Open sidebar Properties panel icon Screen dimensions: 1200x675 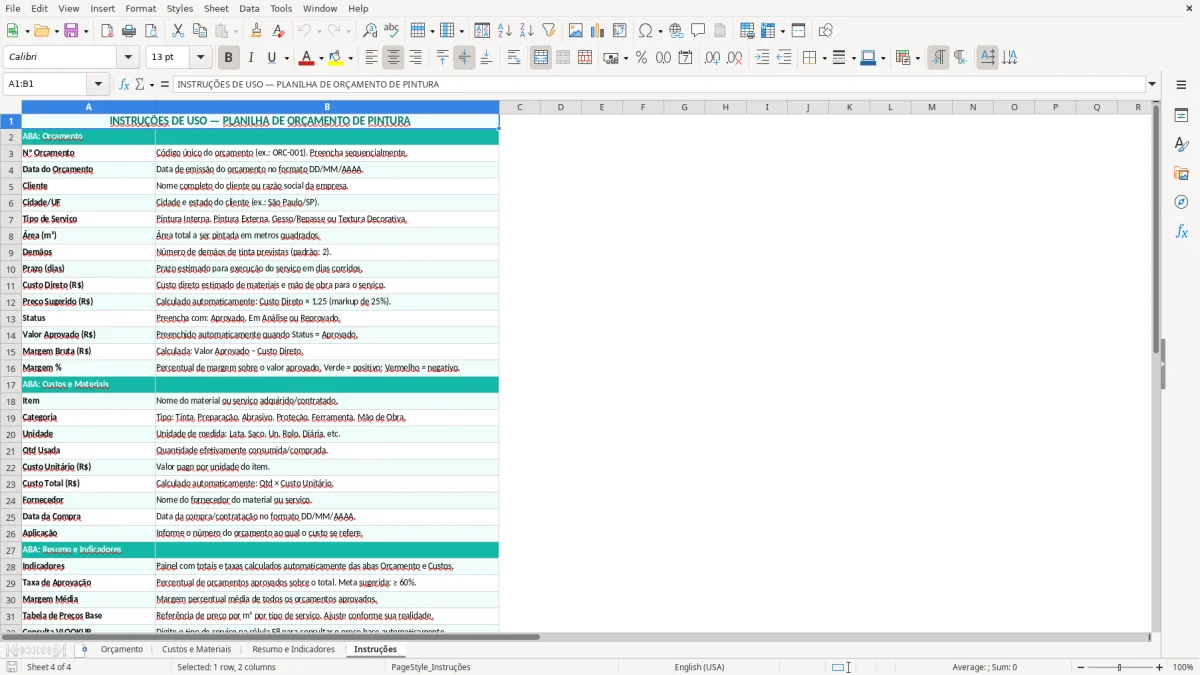click(x=1181, y=116)
